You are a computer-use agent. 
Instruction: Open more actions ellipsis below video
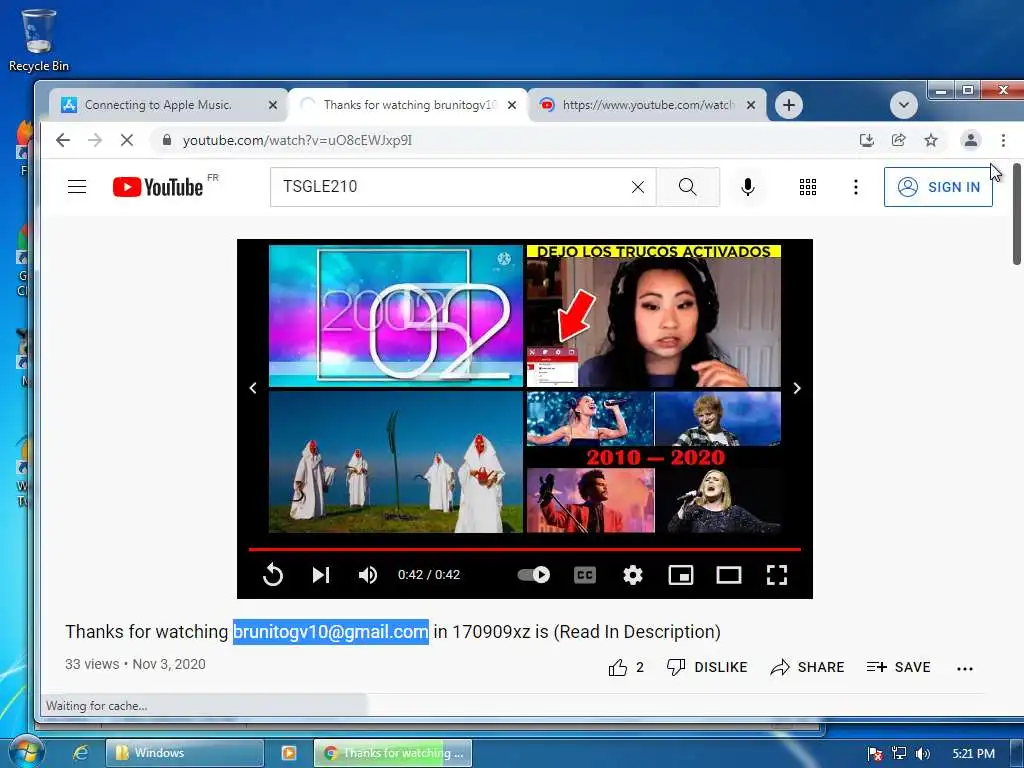click(965, 668)
